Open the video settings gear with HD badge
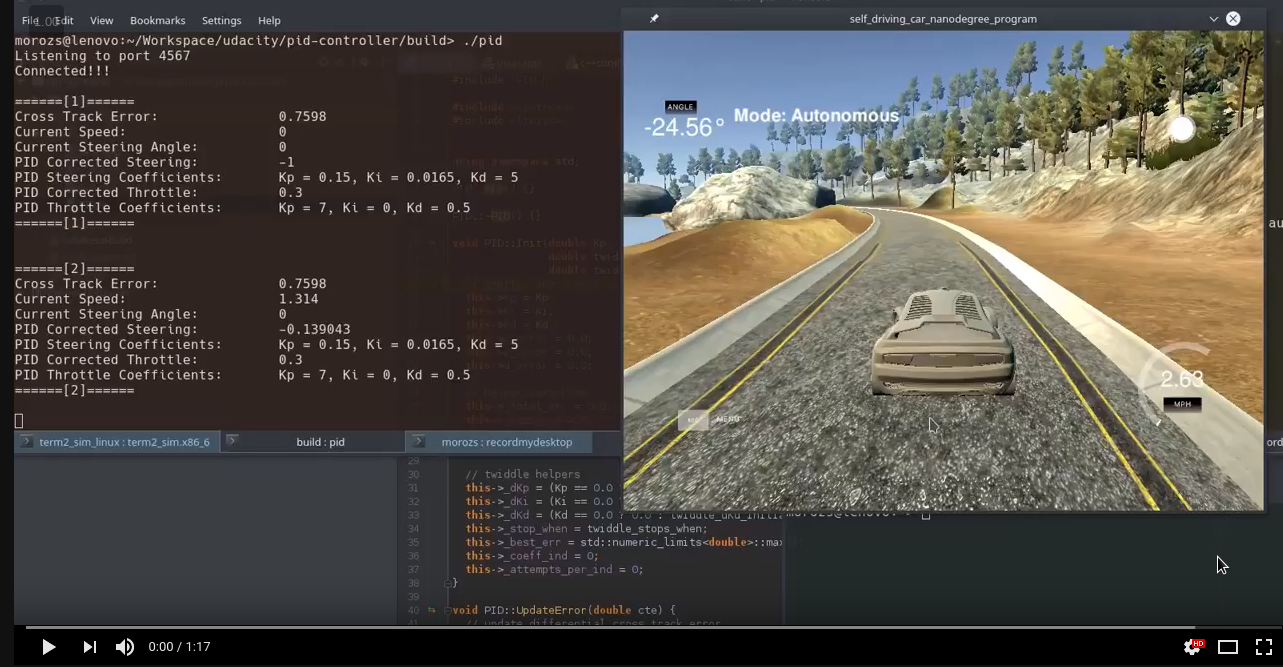 click(x=1193, y=647)
